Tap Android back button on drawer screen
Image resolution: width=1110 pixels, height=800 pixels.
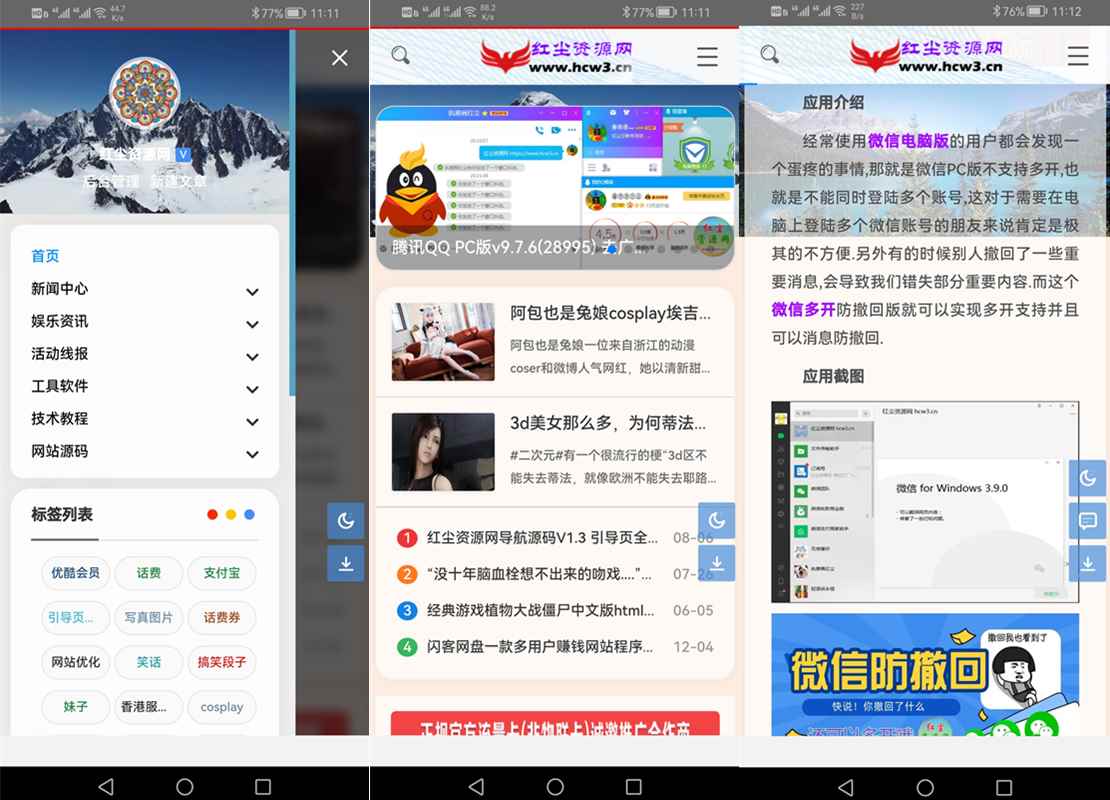[x=106, y=787]
